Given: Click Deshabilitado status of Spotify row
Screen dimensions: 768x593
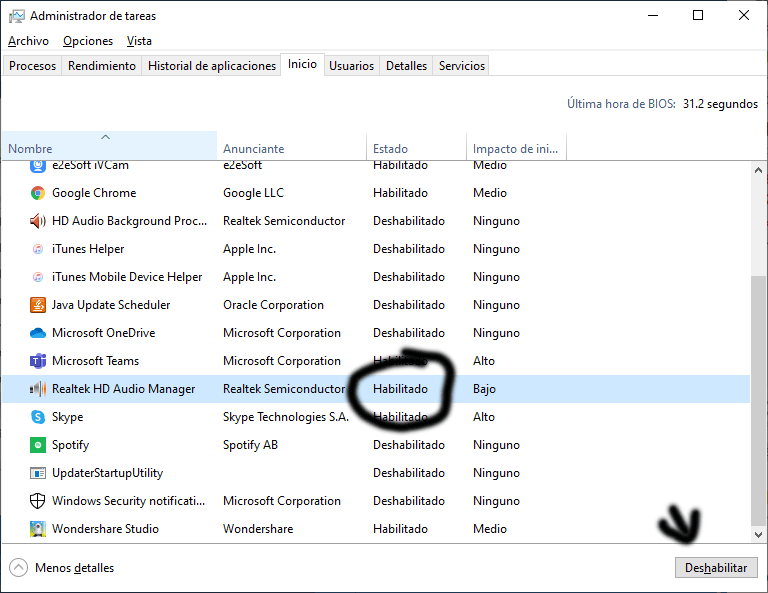Looking at the screenshot, I should click(408, 445).
